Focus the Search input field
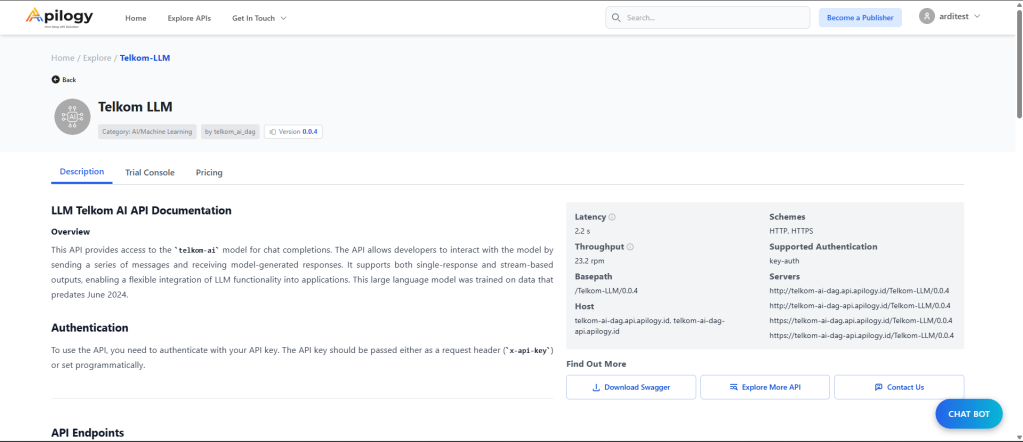This screenshot has height=442, width=1023. pyautogui.click(x=715, y=18)
